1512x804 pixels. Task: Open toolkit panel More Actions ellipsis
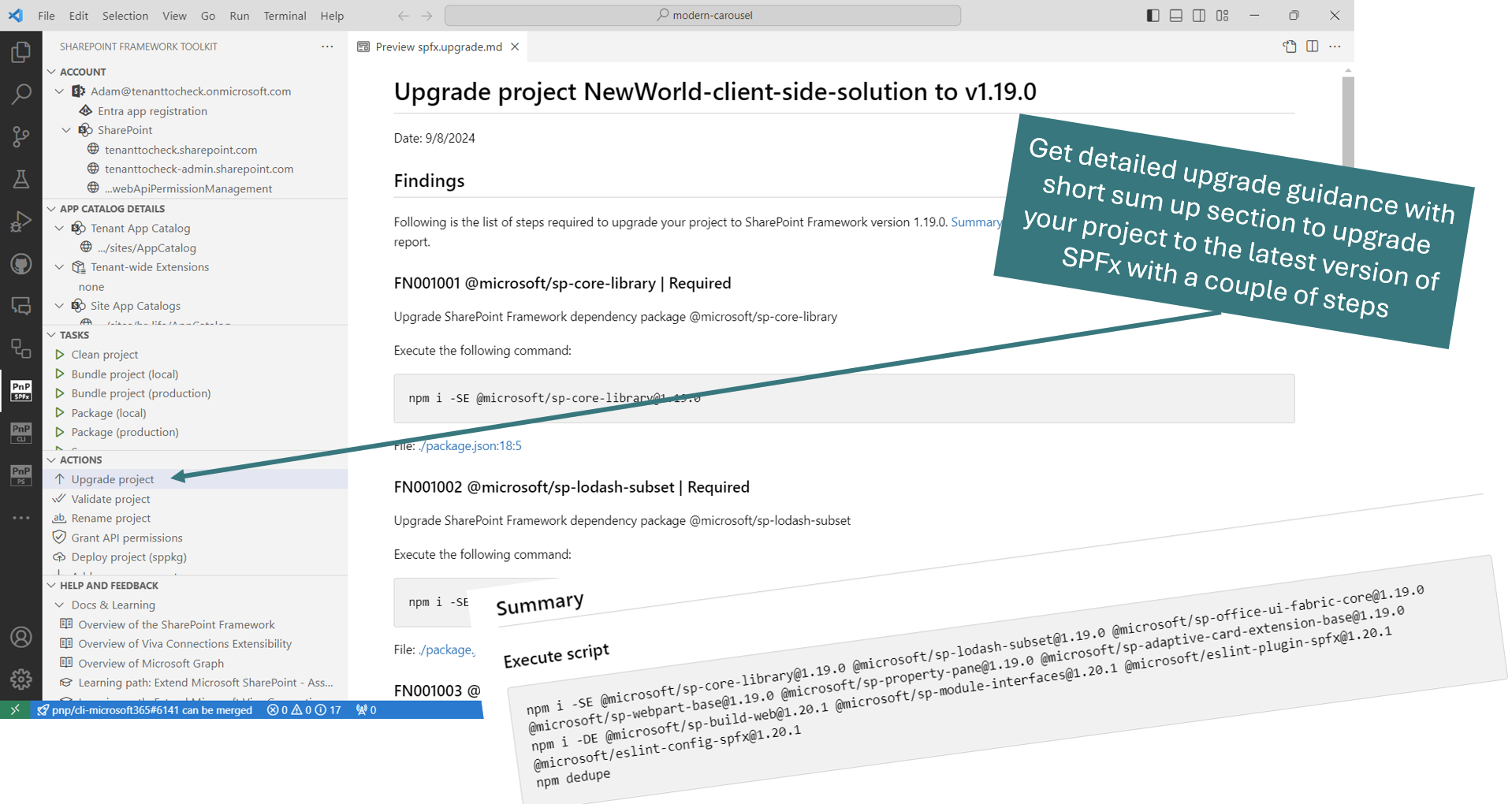pyautogui.click(x=327, y=47)
